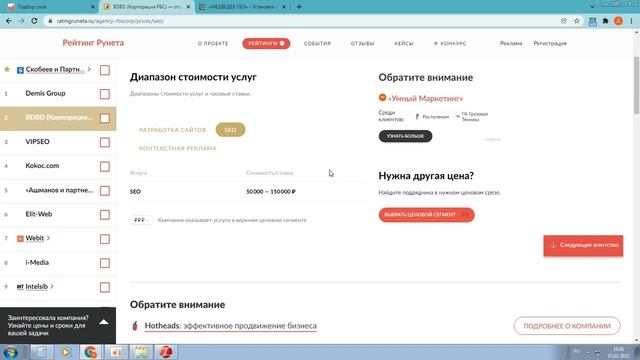The height and width of the screenshot is (360, 640).
Task: Click Подробнее о компании button
Action: click(567, 326)
